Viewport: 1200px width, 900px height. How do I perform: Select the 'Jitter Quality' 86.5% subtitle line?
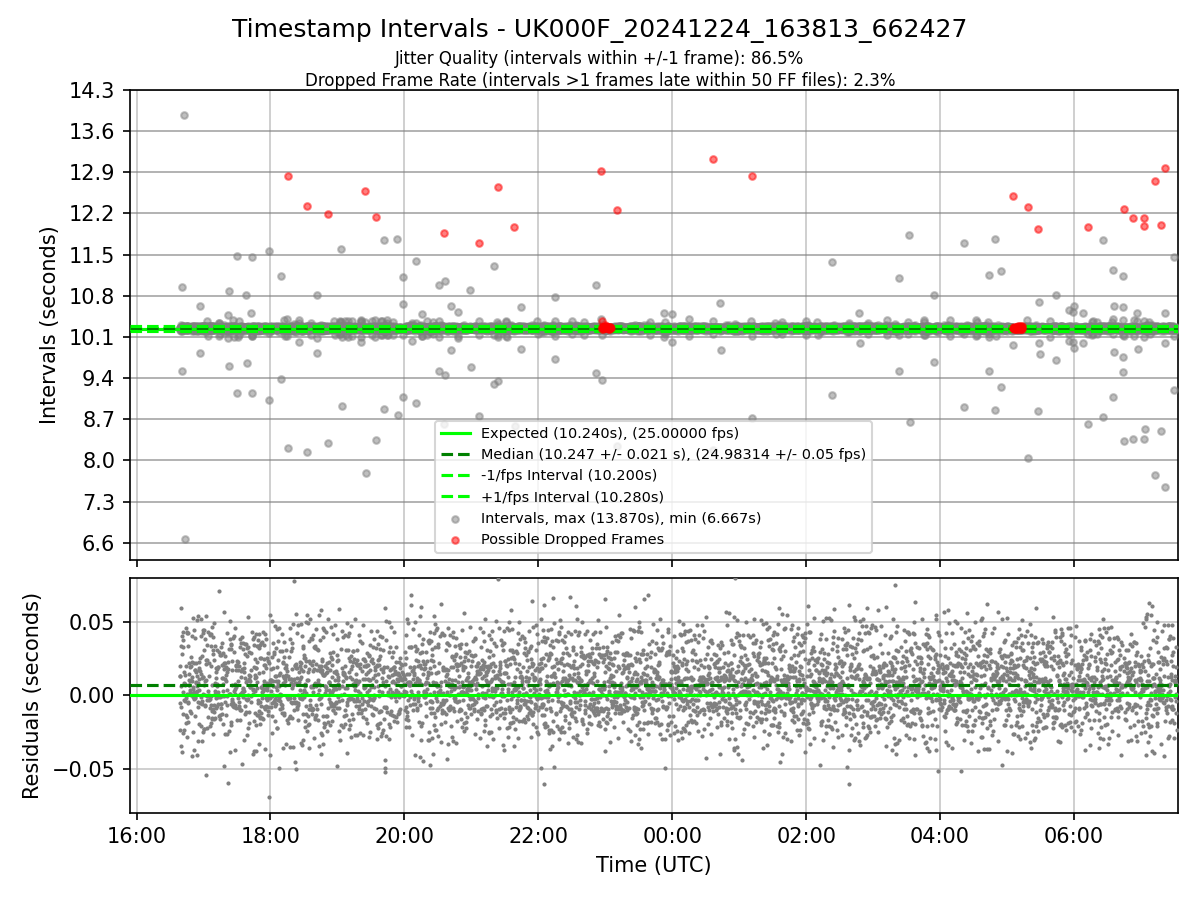tap(599, 58)
